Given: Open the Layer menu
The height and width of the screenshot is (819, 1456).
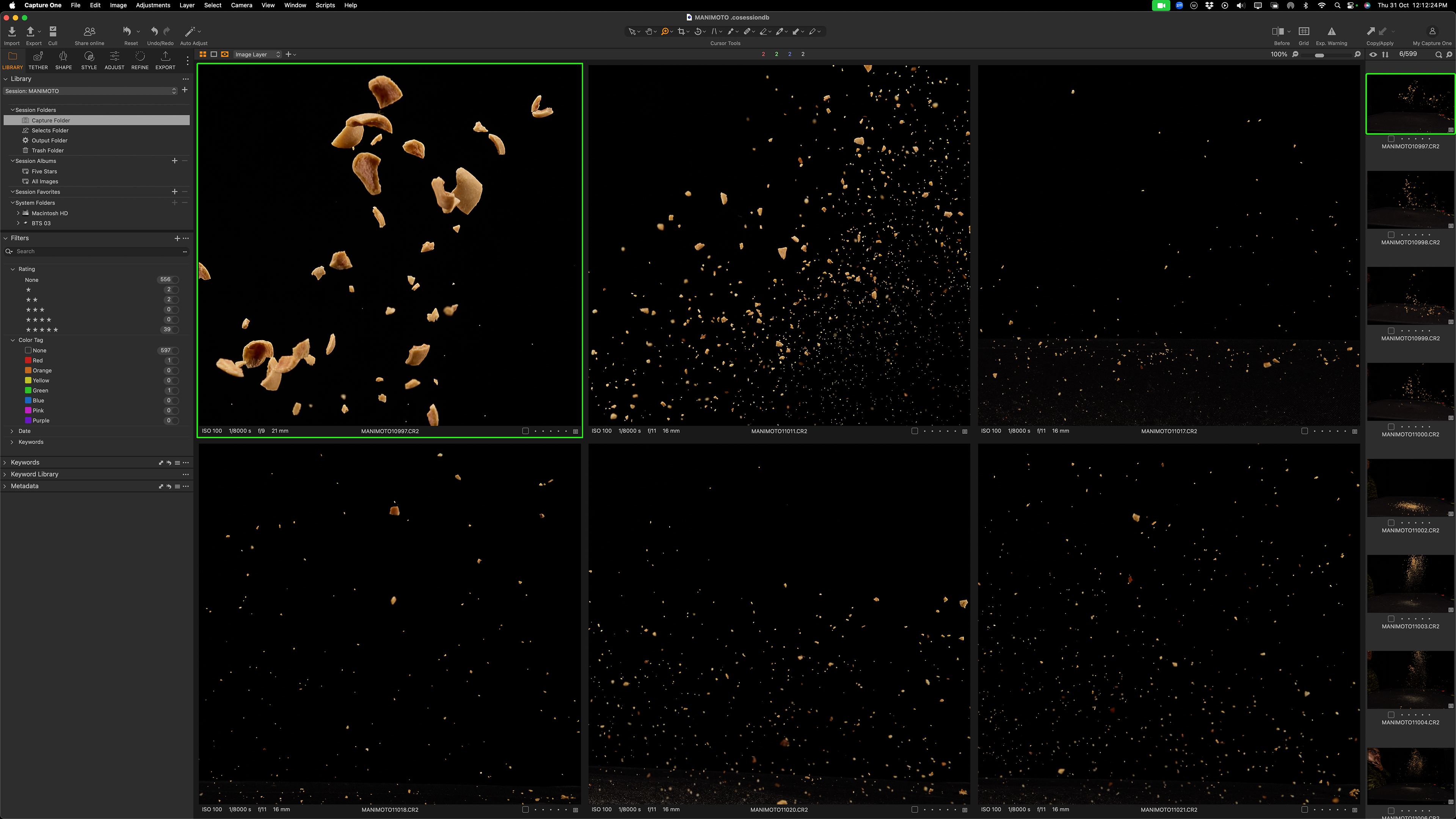Looking at the screenshot, I should [x=187, y=5].
